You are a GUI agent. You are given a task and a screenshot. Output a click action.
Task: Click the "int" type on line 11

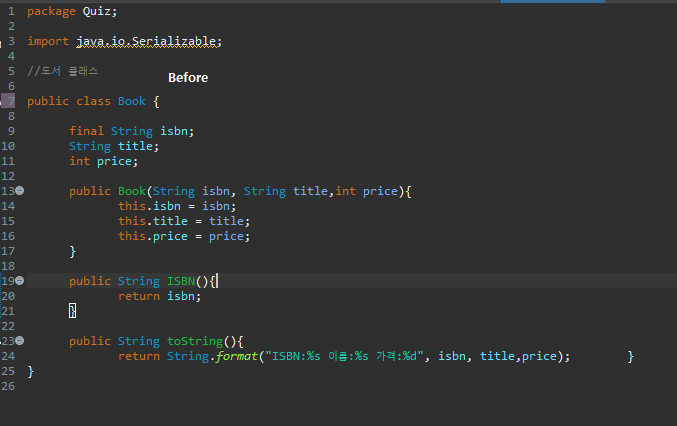point(79,161)
